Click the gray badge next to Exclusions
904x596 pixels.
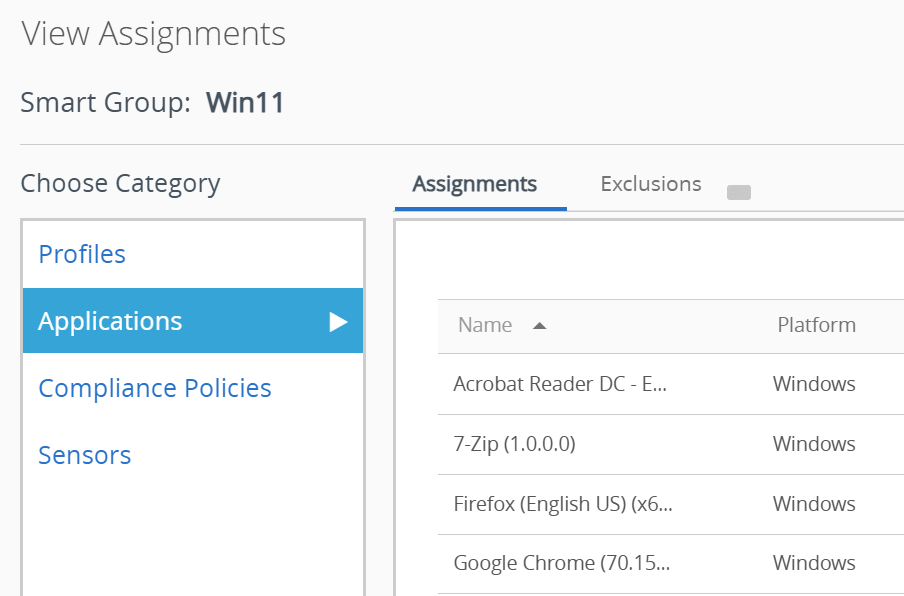point(738,192)
